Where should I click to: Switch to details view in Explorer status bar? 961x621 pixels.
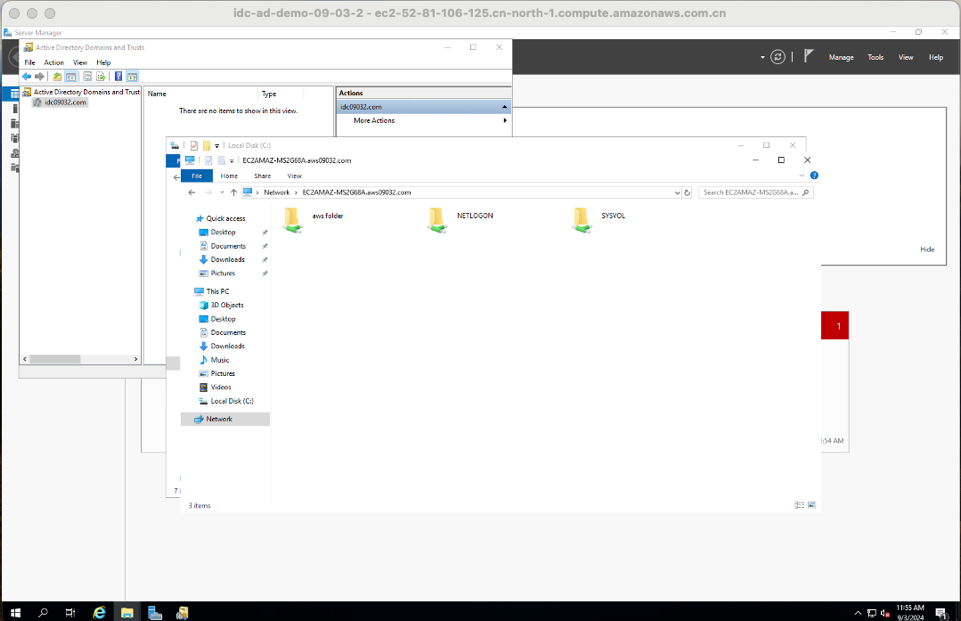(x=797, y=504)
